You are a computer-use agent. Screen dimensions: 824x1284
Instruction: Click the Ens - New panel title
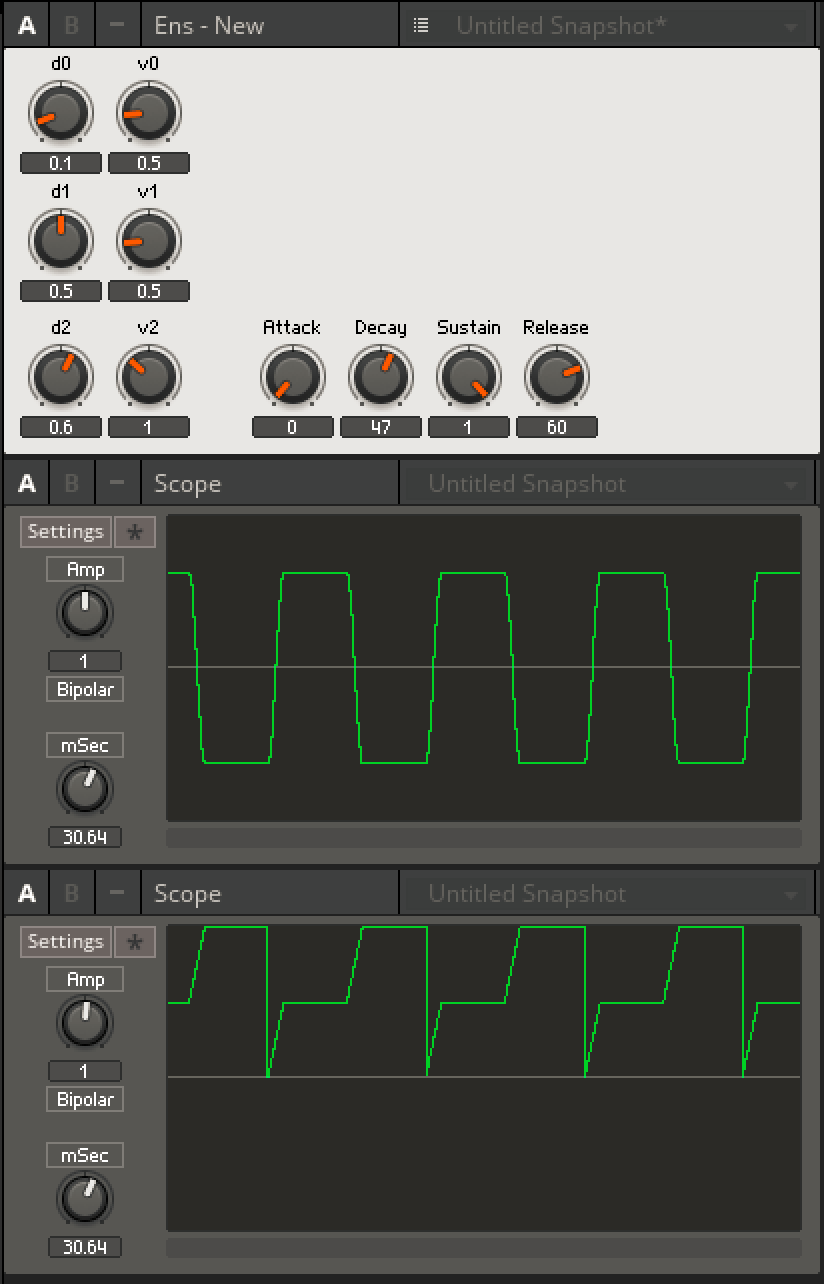[209, 25]
